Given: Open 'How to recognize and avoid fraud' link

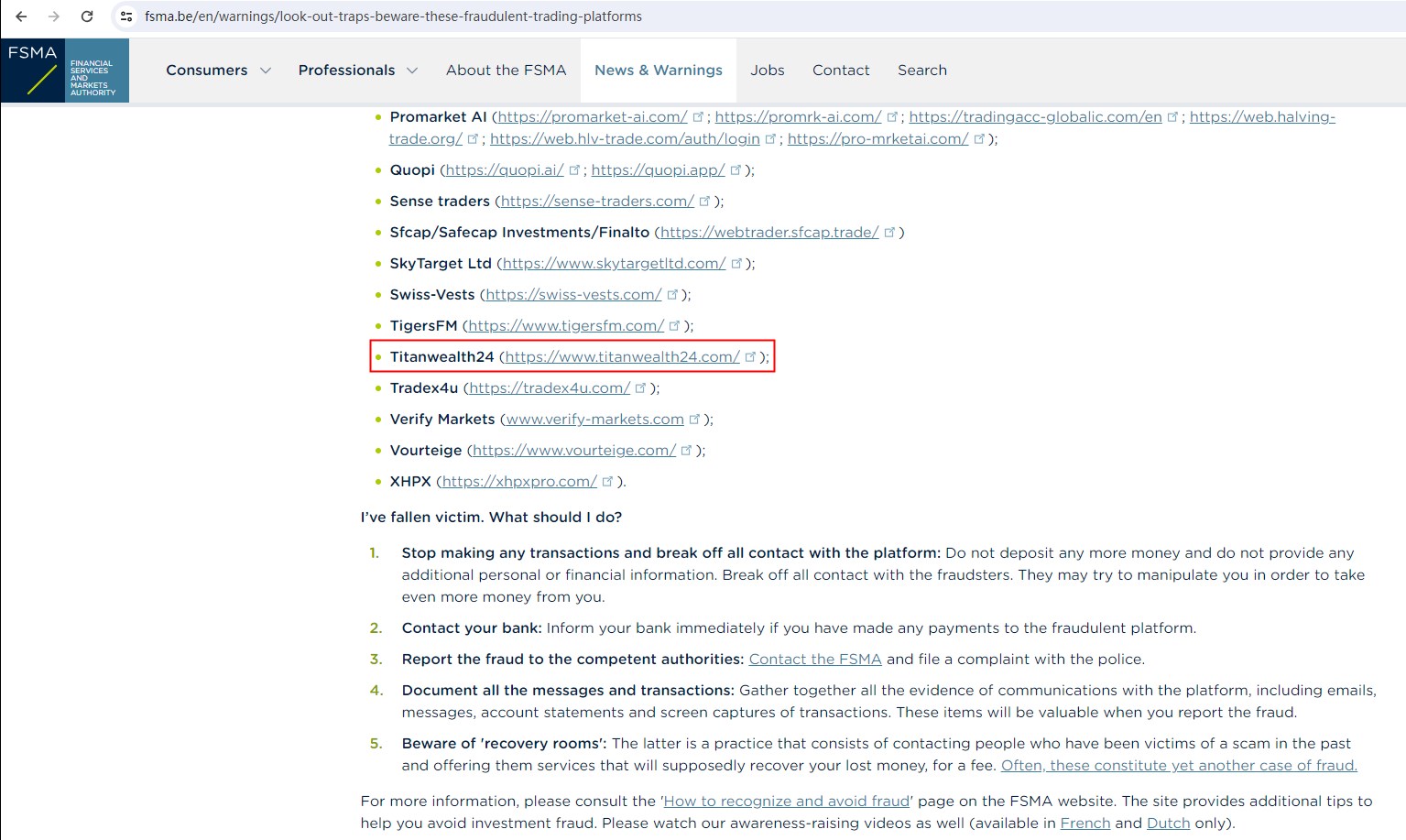Looking at the screenshot, I should pos(787,802).
